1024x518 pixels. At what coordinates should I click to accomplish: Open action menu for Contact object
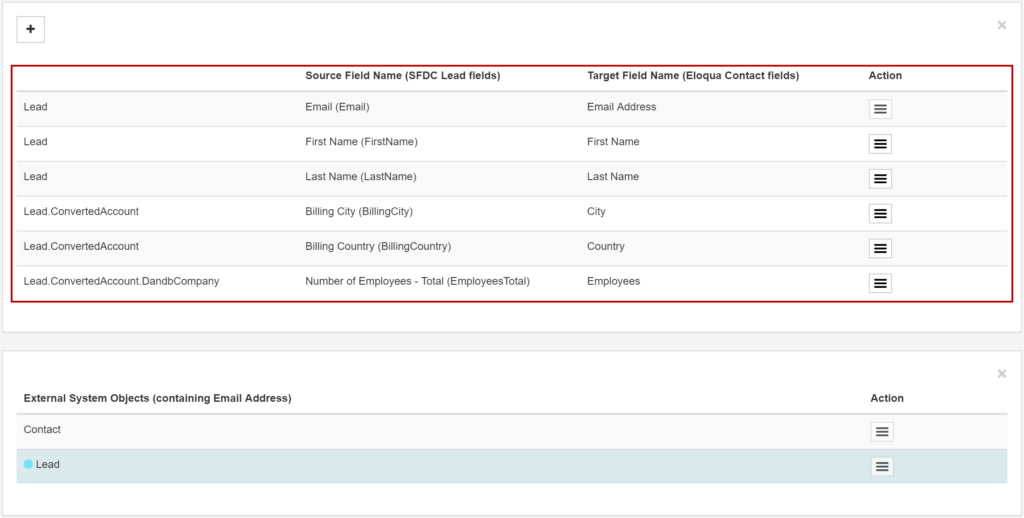(x=881, y=432)
